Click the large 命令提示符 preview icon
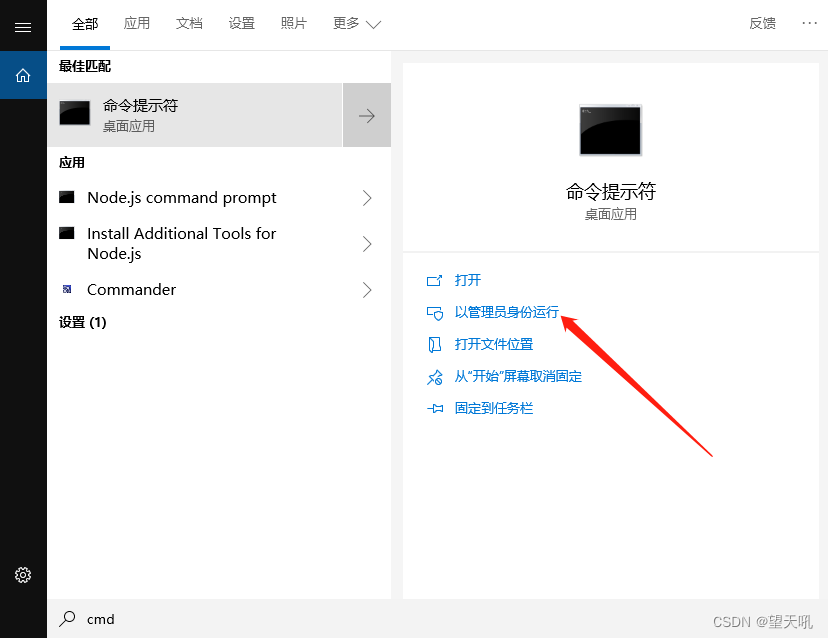828x638 pixels. point(610,130)
